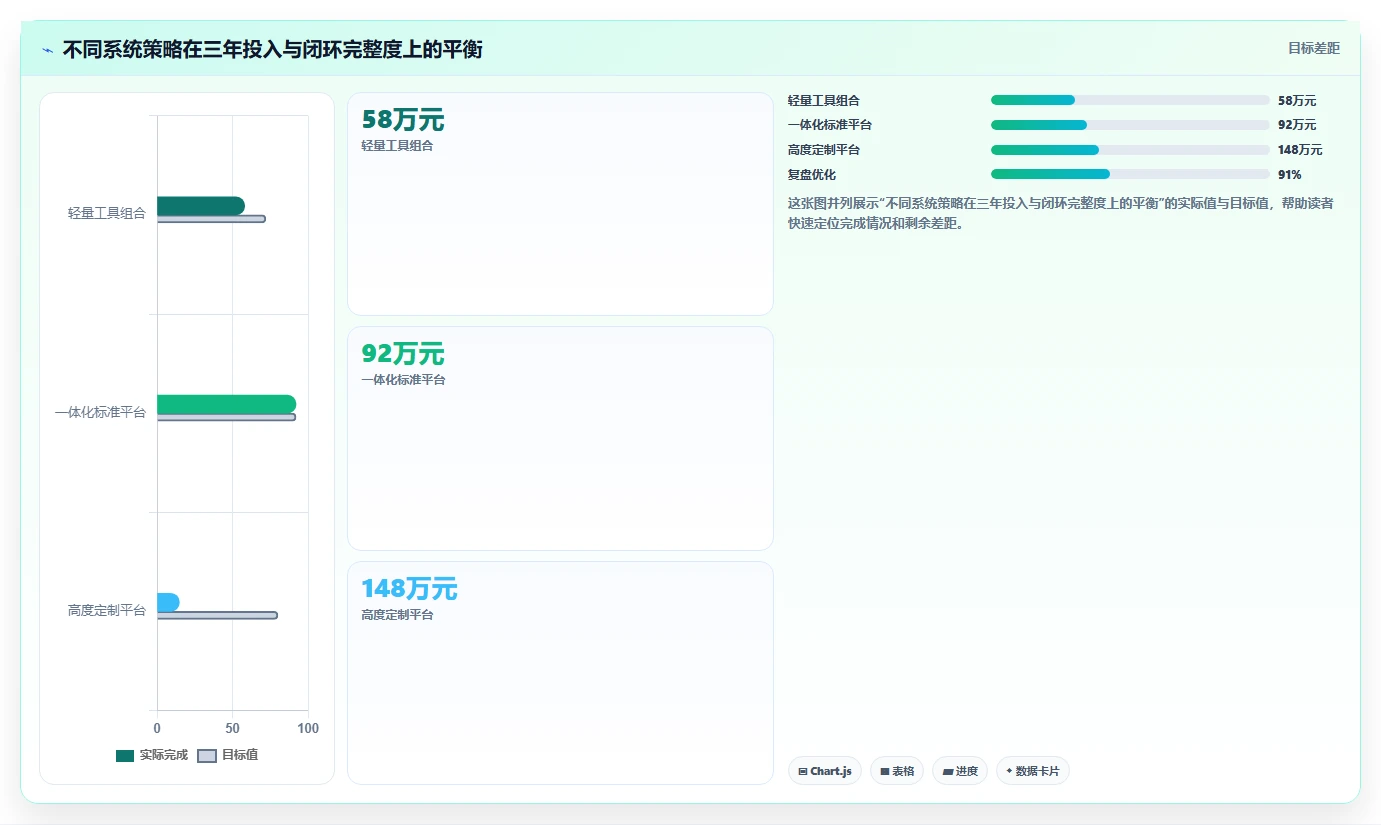Screen dimensions: 1381x825
Task: Click the 高度定制平台 progress bar
Action: 1130,150
